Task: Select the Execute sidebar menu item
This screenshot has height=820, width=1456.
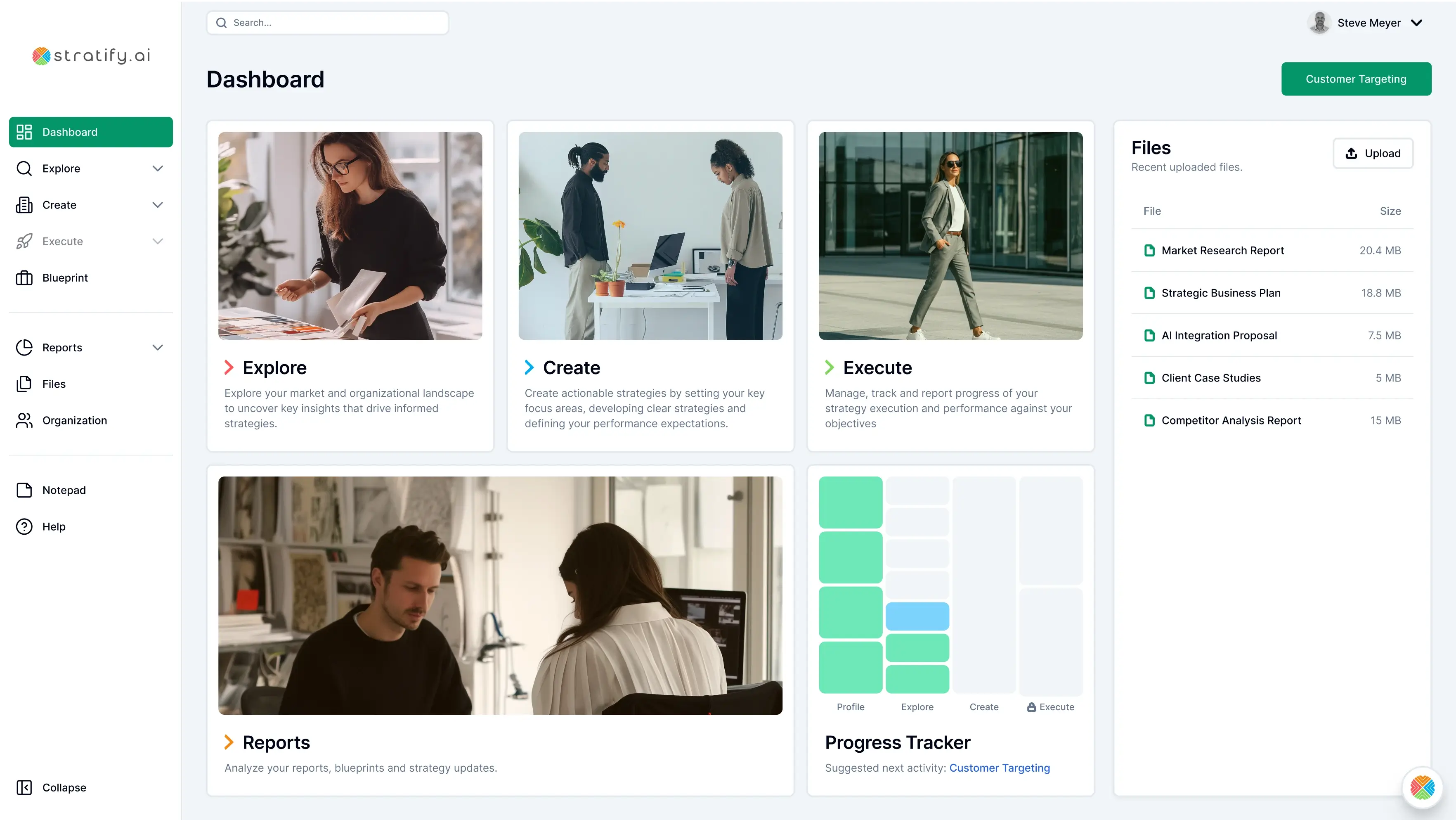Action: [x=62, y=242]
